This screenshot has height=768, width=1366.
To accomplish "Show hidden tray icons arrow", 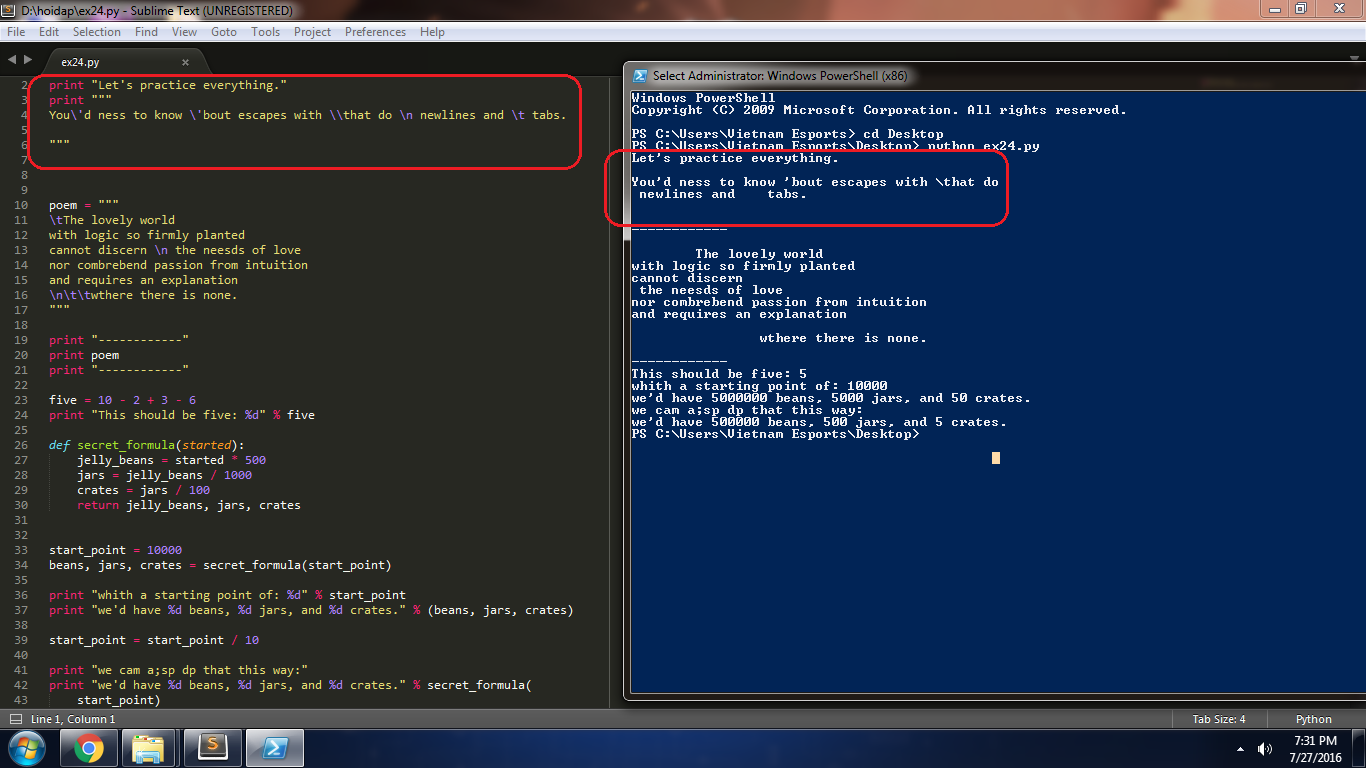I will pyautogui.click(x=1241, y=749).
